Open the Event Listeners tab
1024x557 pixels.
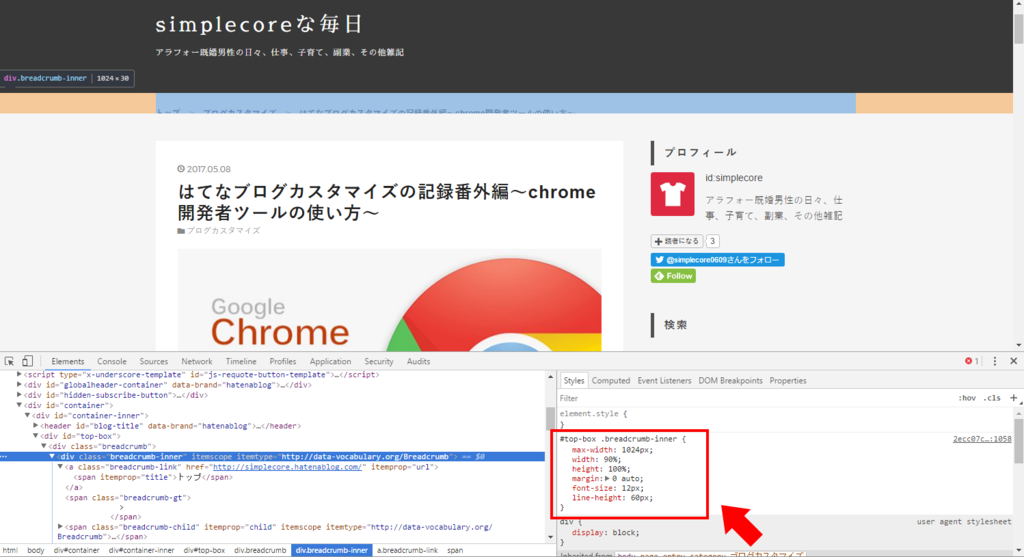coord(664,381)
